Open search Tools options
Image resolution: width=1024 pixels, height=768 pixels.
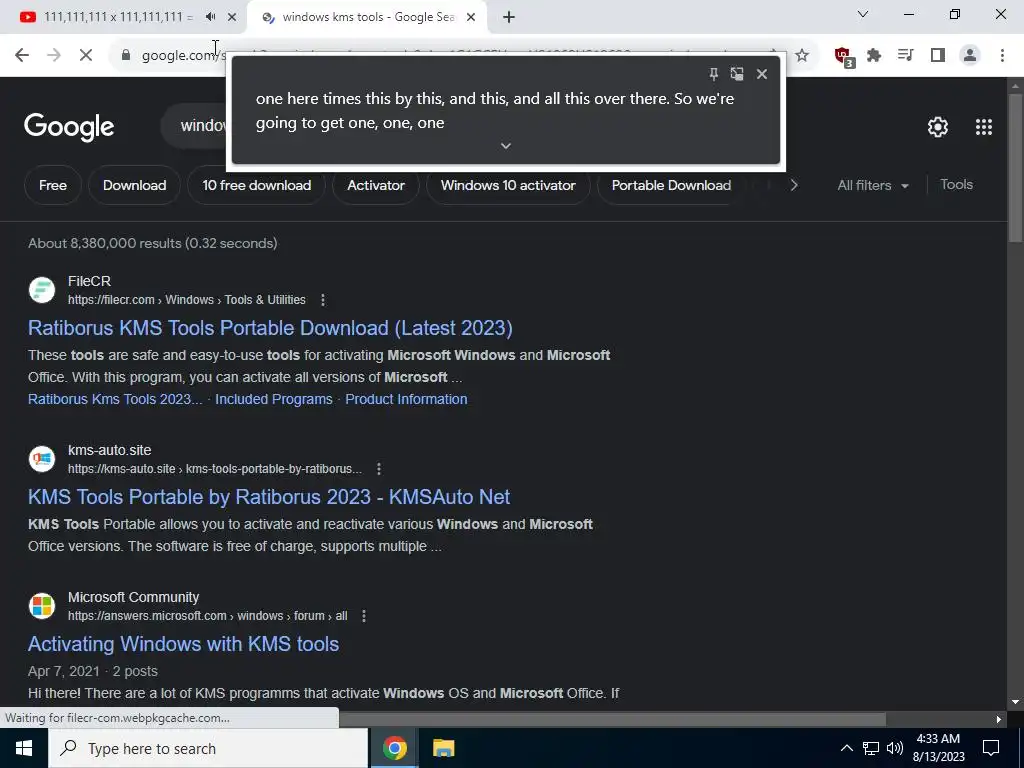(956, 185)
